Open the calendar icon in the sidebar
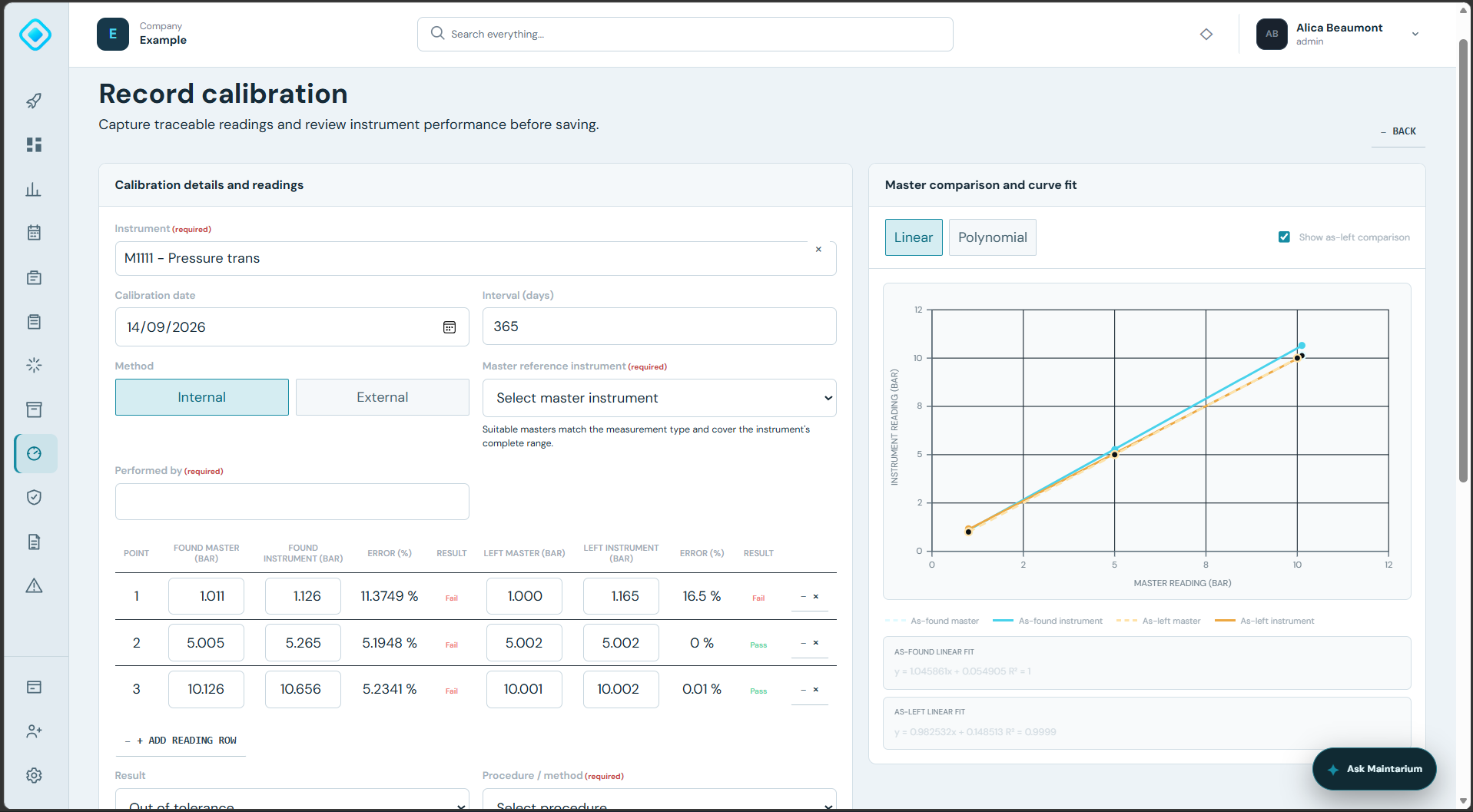Screen dimensions: 1473x812 coord(34,233)
